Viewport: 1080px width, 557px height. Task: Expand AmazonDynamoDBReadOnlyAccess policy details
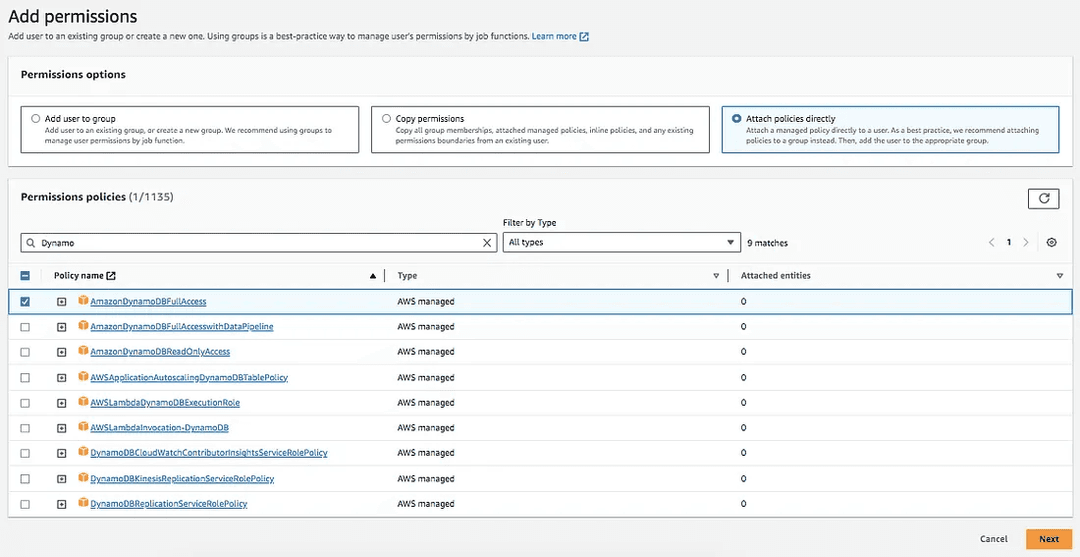[61, 352]
